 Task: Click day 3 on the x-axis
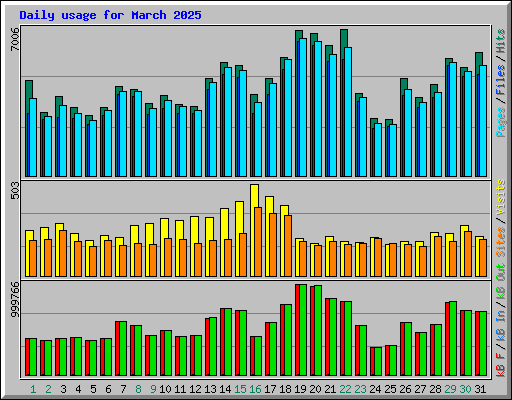63,389
